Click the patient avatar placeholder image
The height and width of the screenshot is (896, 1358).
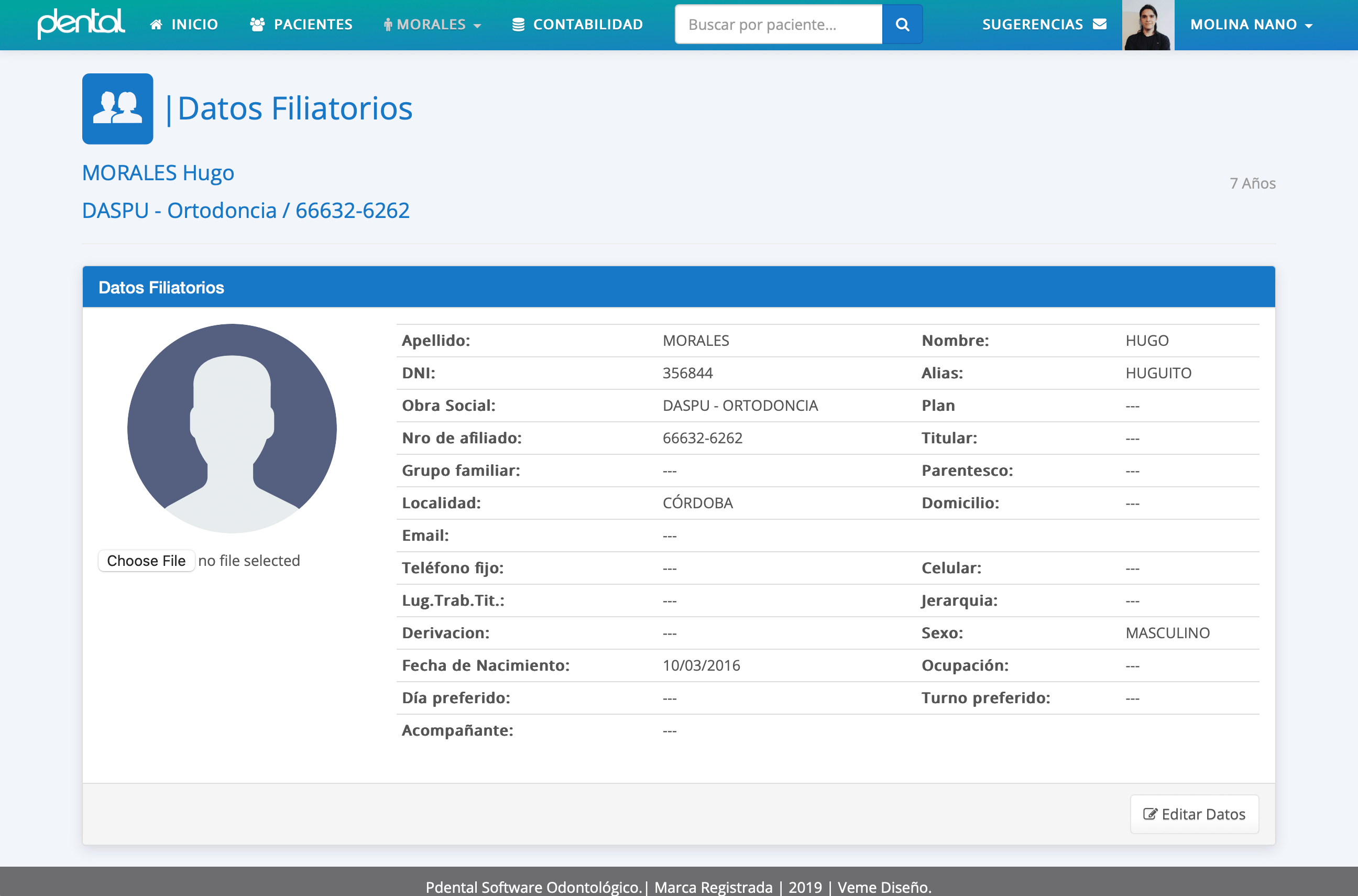click(x=232, y=429)
